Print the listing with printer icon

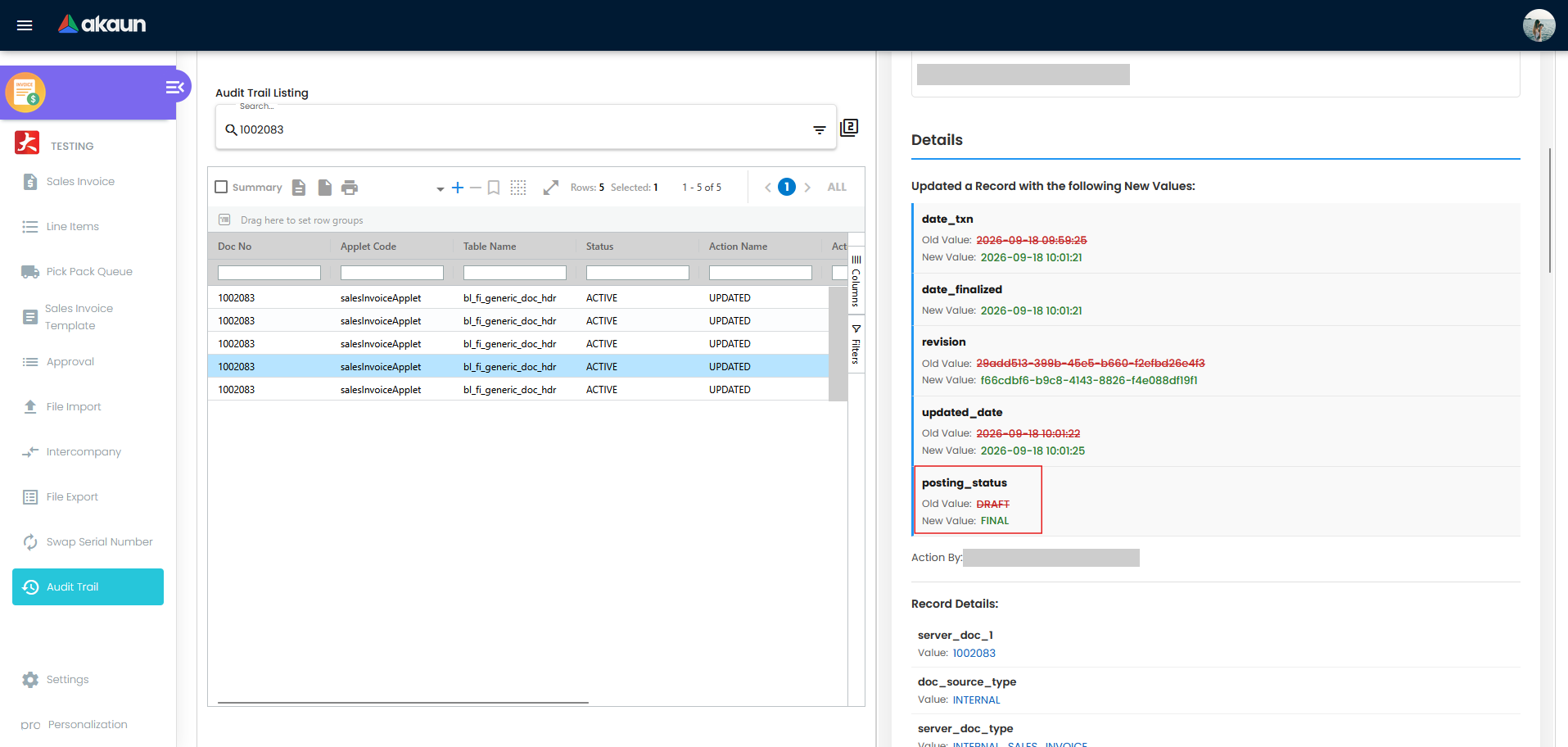350,188
